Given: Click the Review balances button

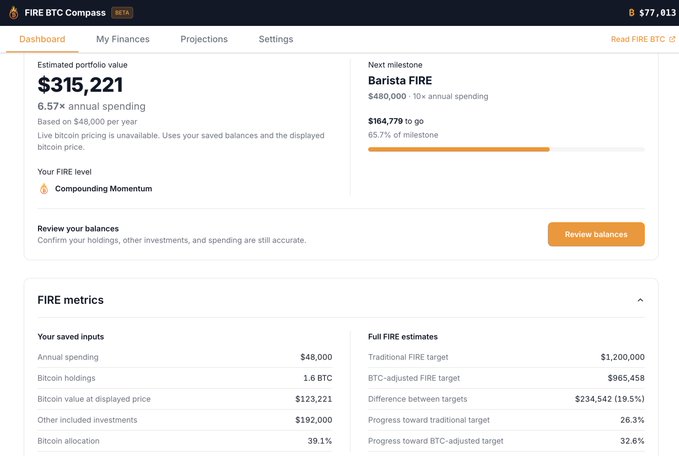Looking at the screenshot, I should [596, 234].
